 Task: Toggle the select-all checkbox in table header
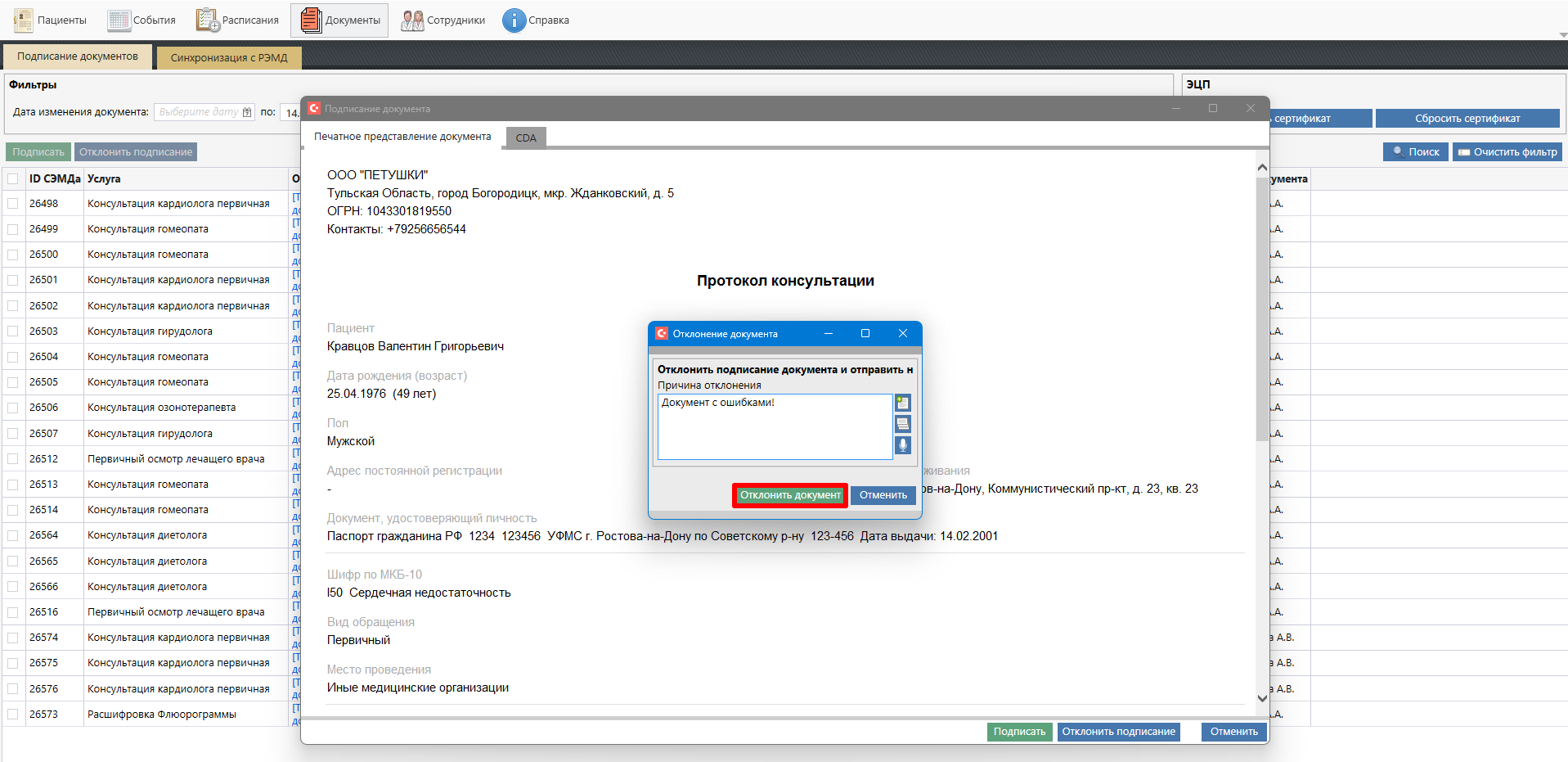click(x=13, y=178)
